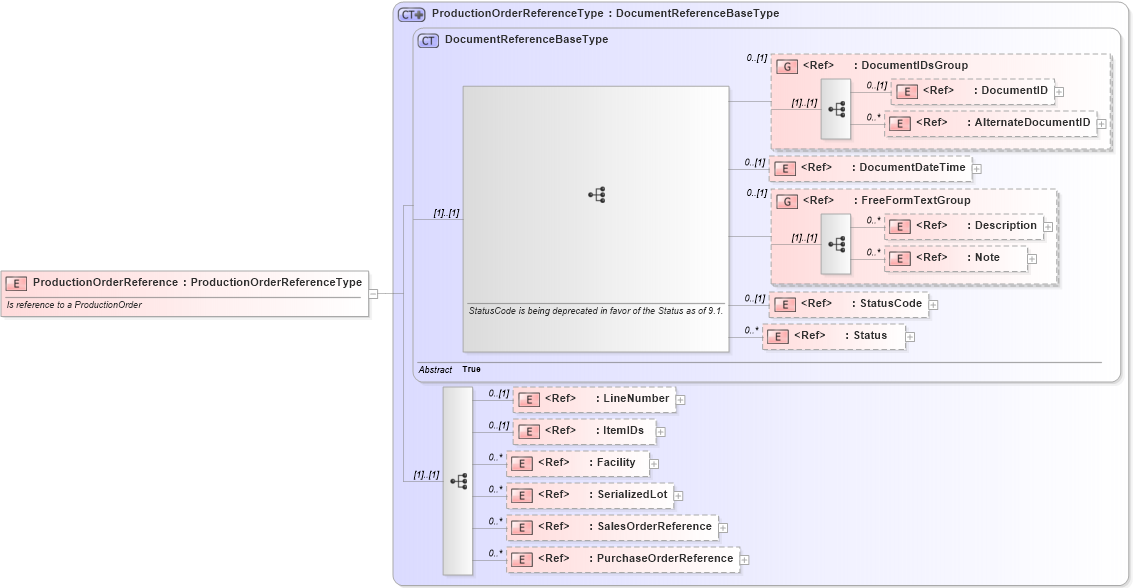Click the G icon on DocumentIDsGroup
This screenshot has width=1133, height=588.
click(786, 64)
